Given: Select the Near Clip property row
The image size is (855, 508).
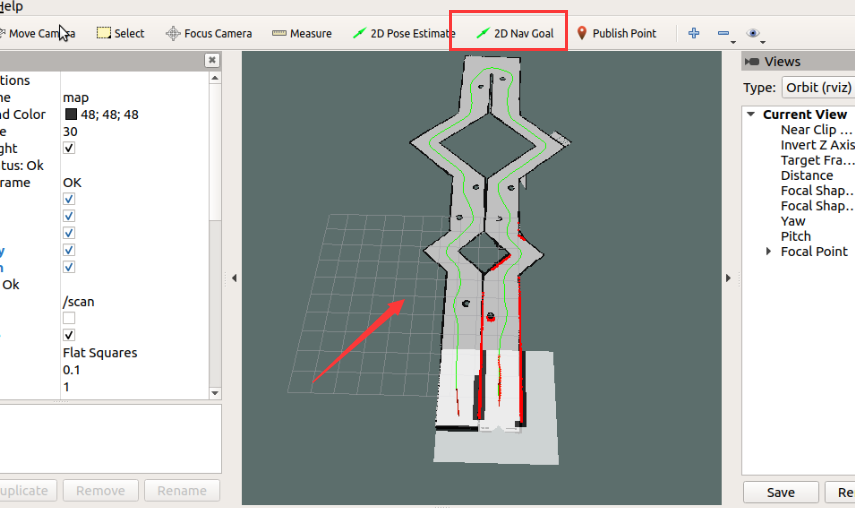Looking at the screenshot, I should click(816, 130).
